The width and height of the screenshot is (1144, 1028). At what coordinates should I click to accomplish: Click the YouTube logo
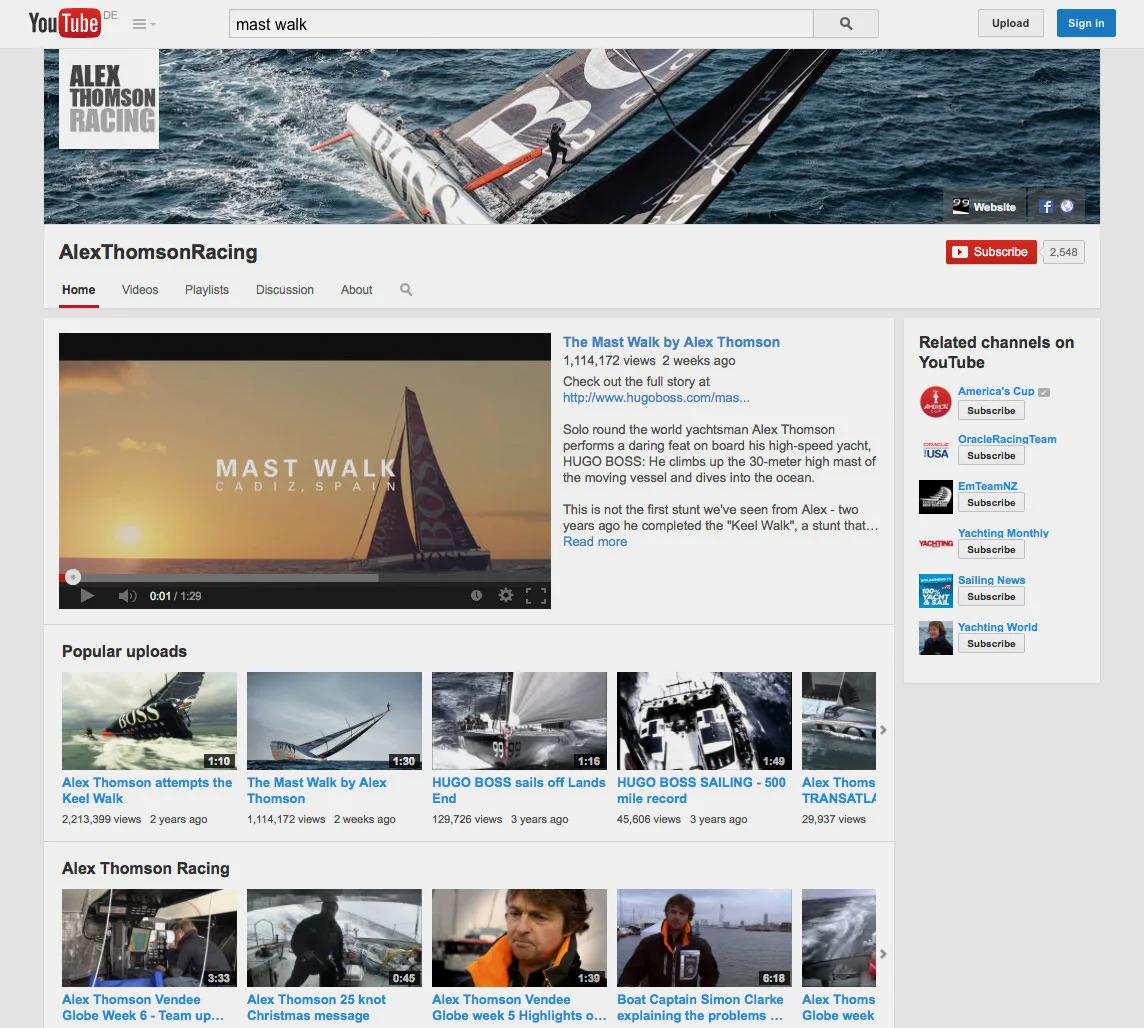click(64, 23)
